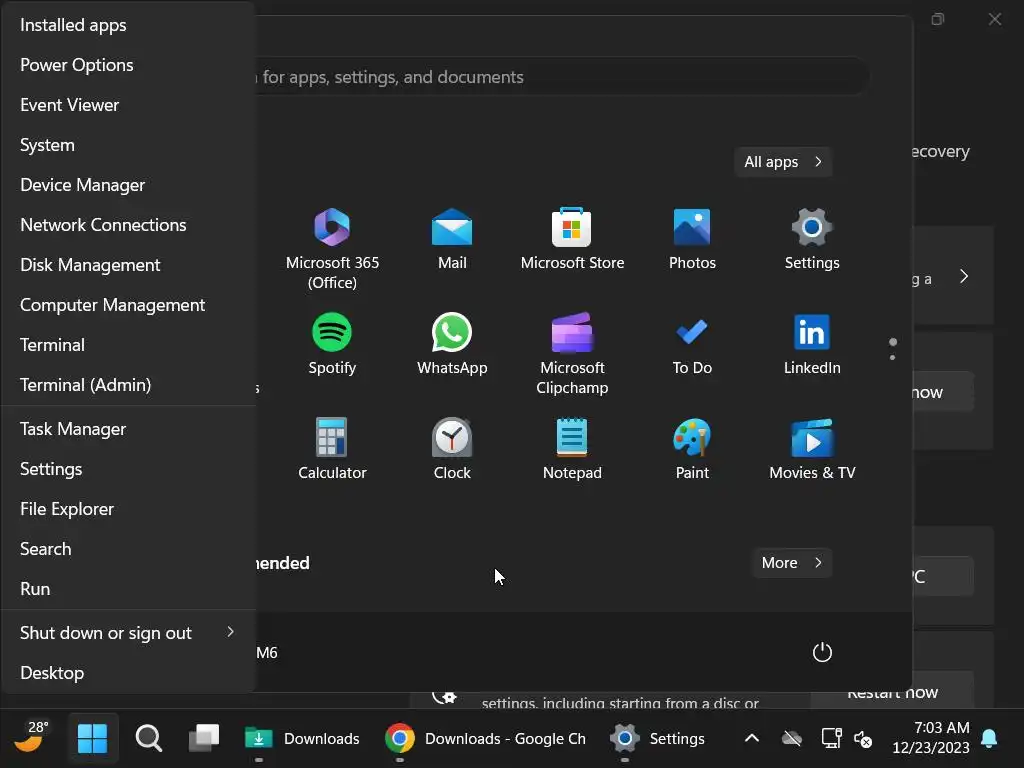Click the pinned apps page indicator dot
The width and height of the screenshot is (1024, 768).
pos(893,342)
